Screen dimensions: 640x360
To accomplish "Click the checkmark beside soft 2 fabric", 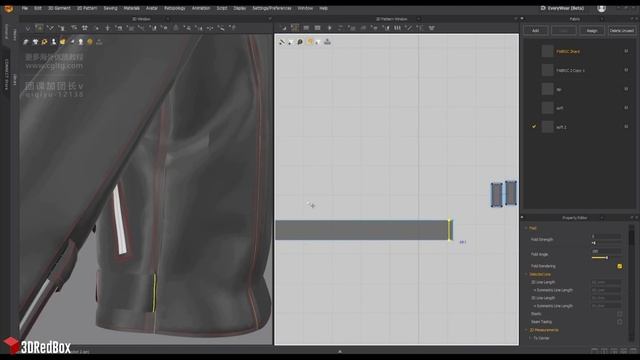I will click(533, 127).
